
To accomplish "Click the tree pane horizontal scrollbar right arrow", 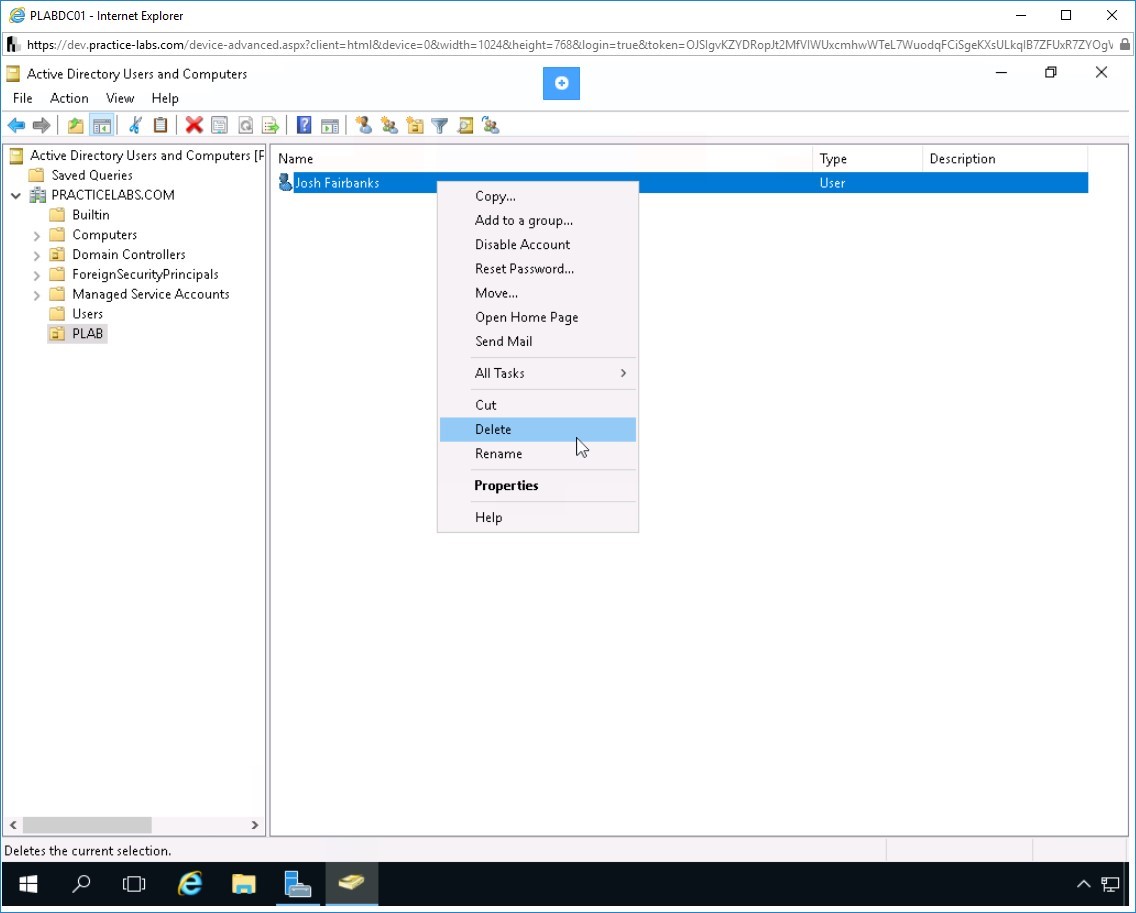I will pos(254,825).
